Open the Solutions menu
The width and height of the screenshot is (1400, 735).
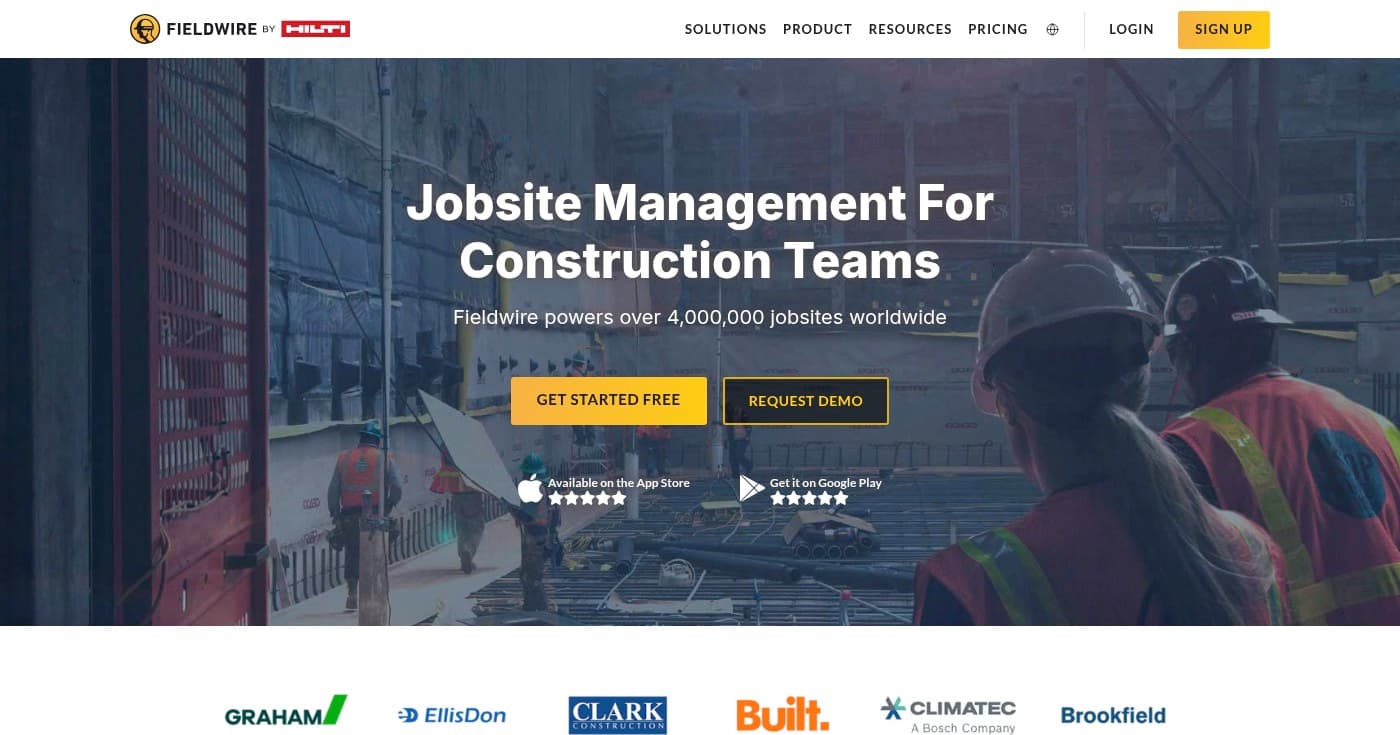725,29
